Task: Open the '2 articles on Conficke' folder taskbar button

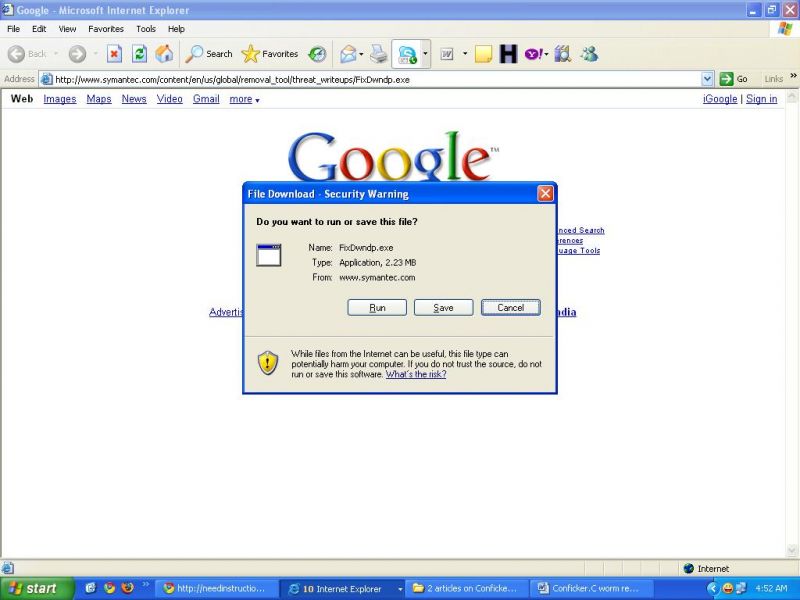Action: (x=467, y=588)
